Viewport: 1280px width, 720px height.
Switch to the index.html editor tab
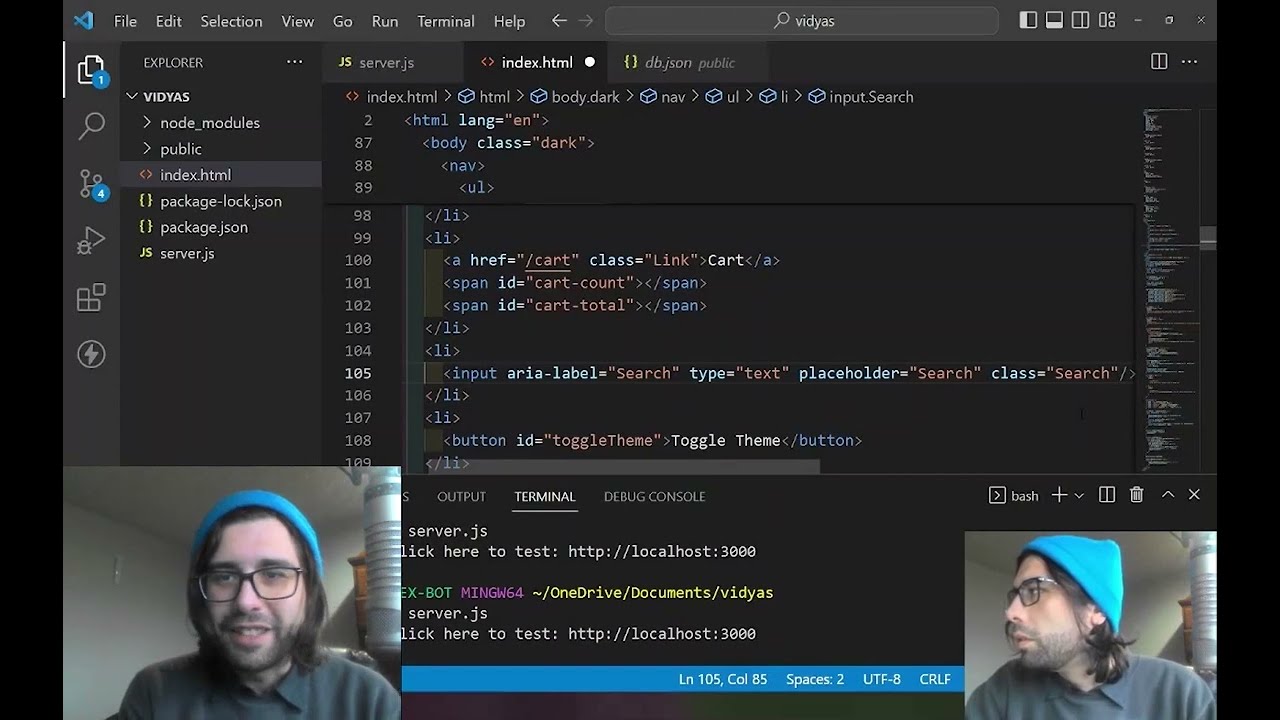[537, 62]
